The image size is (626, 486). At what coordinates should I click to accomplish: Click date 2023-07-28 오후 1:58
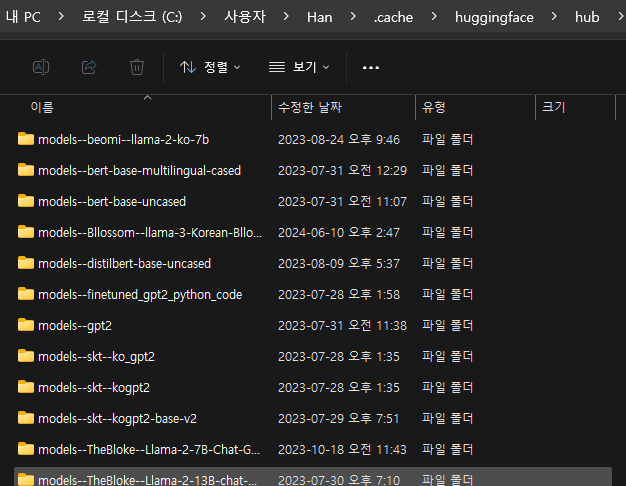pyautogui.click(x=339, y=295)
